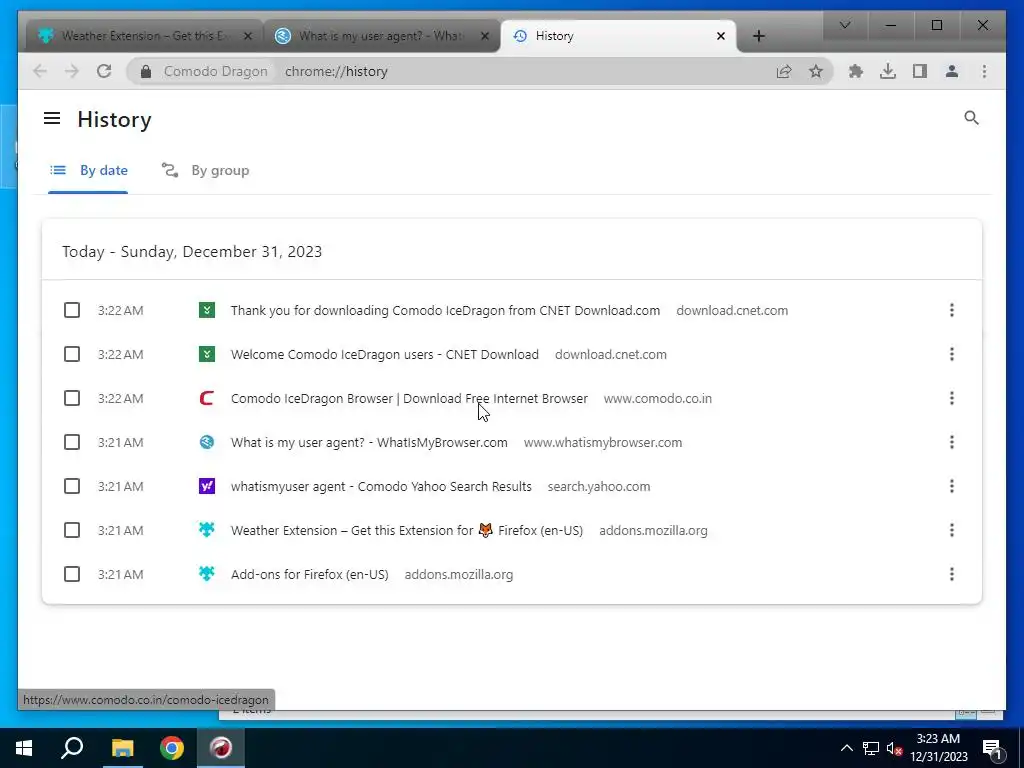Check the 'Weather Extension' entry checkbox
The width and height of the screenshot is (1024, 768).
[x=72, y=530]
